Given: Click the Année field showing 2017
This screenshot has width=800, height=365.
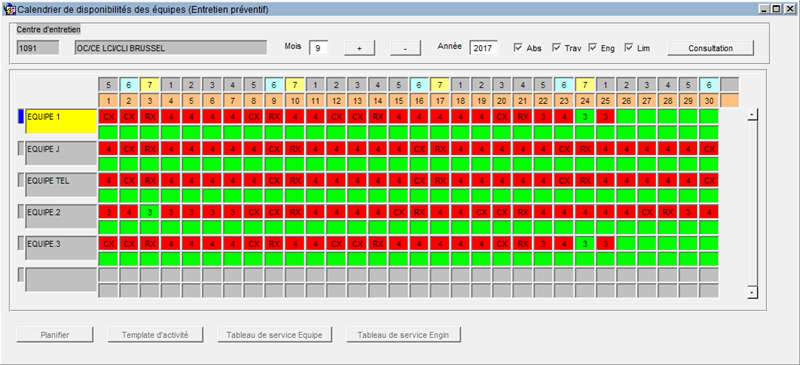Looking at the screenshot, I should point(483,48).
